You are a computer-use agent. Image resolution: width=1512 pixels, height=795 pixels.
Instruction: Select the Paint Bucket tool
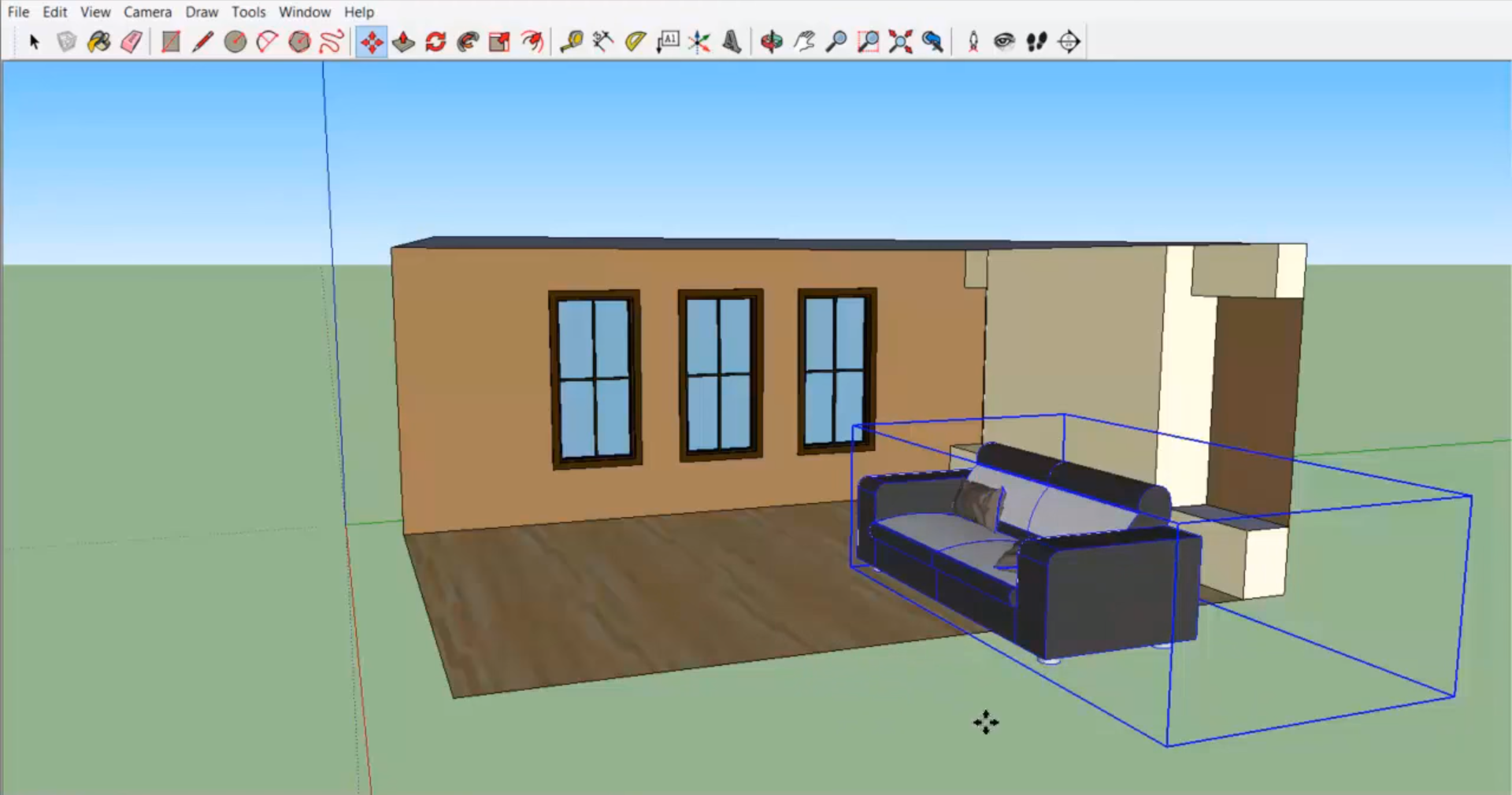coord(99,42)
